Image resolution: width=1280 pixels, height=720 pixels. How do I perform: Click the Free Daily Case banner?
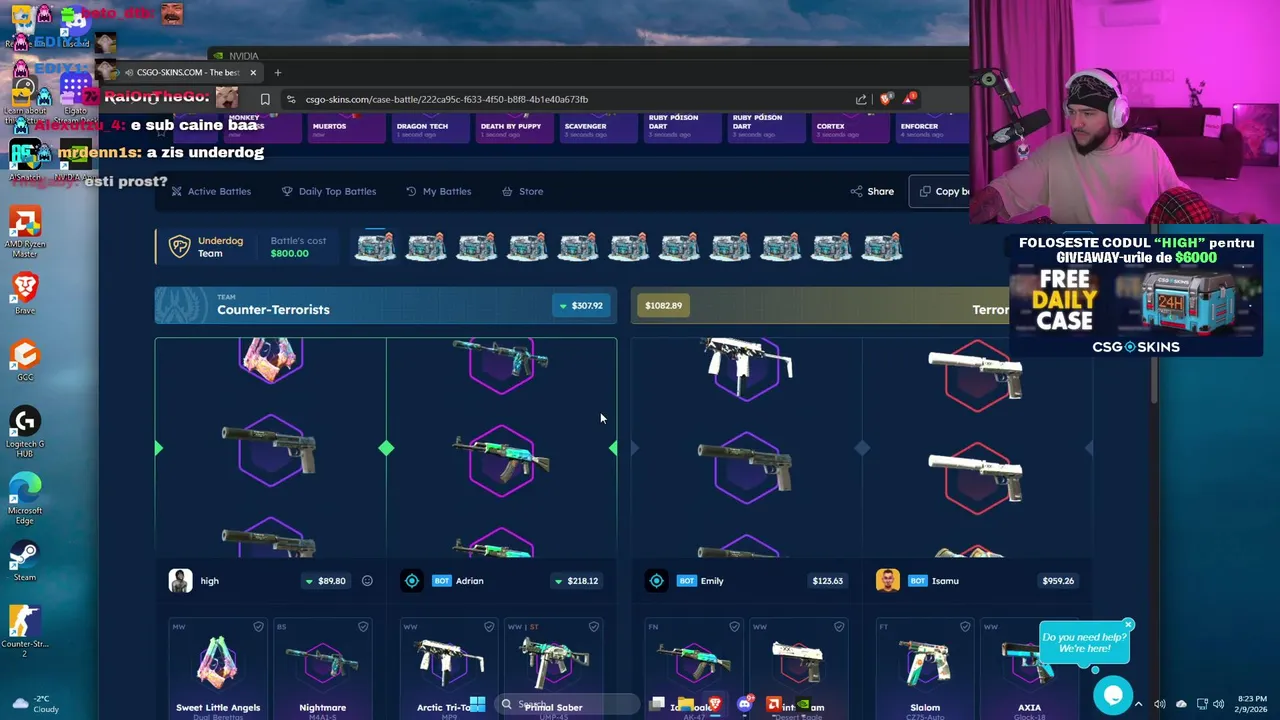click(x=1135, y=293)
